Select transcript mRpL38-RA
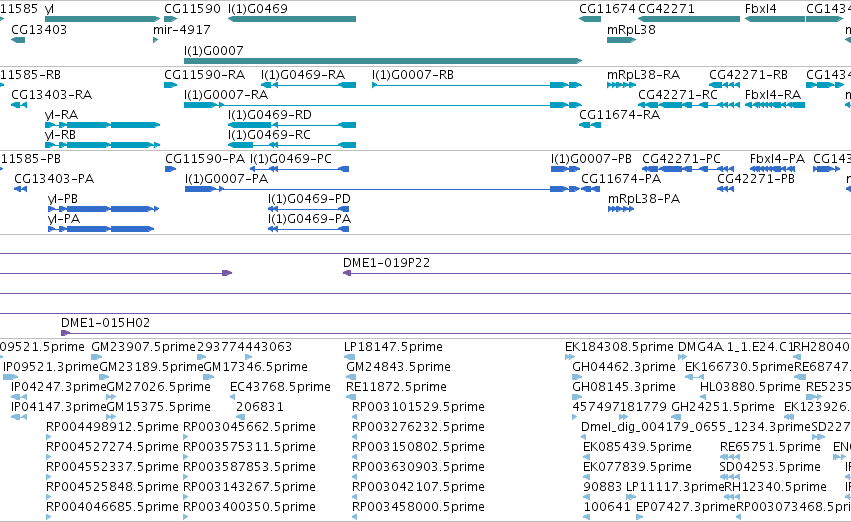 point(644,75)
